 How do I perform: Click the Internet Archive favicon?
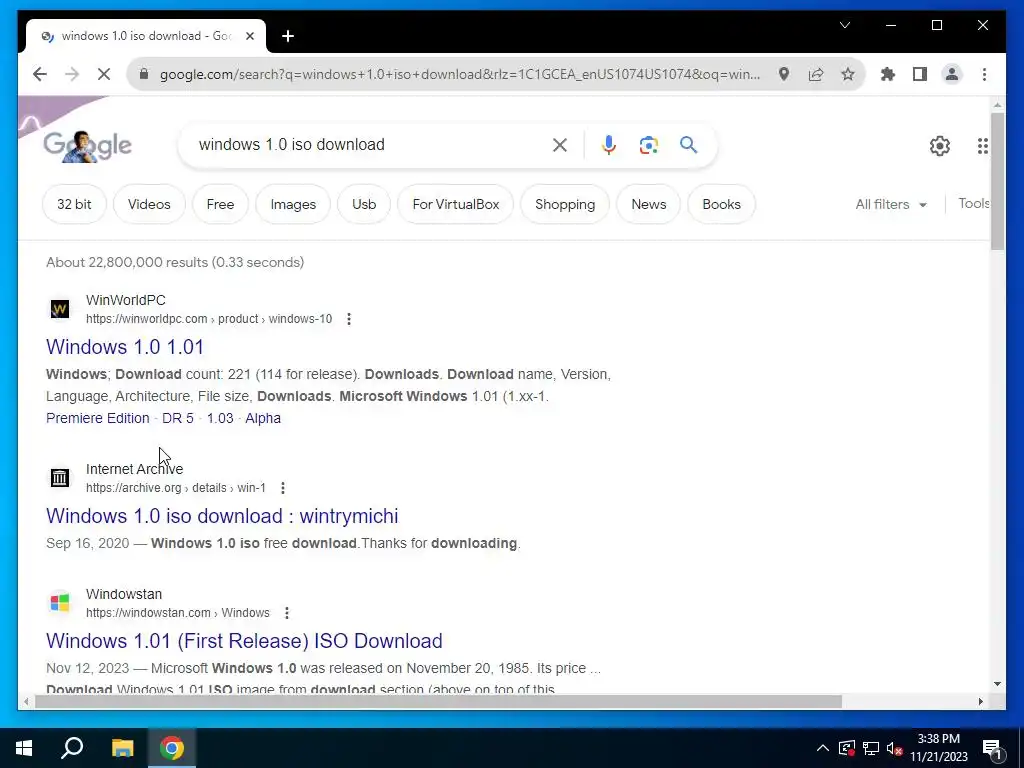[59, 478]
